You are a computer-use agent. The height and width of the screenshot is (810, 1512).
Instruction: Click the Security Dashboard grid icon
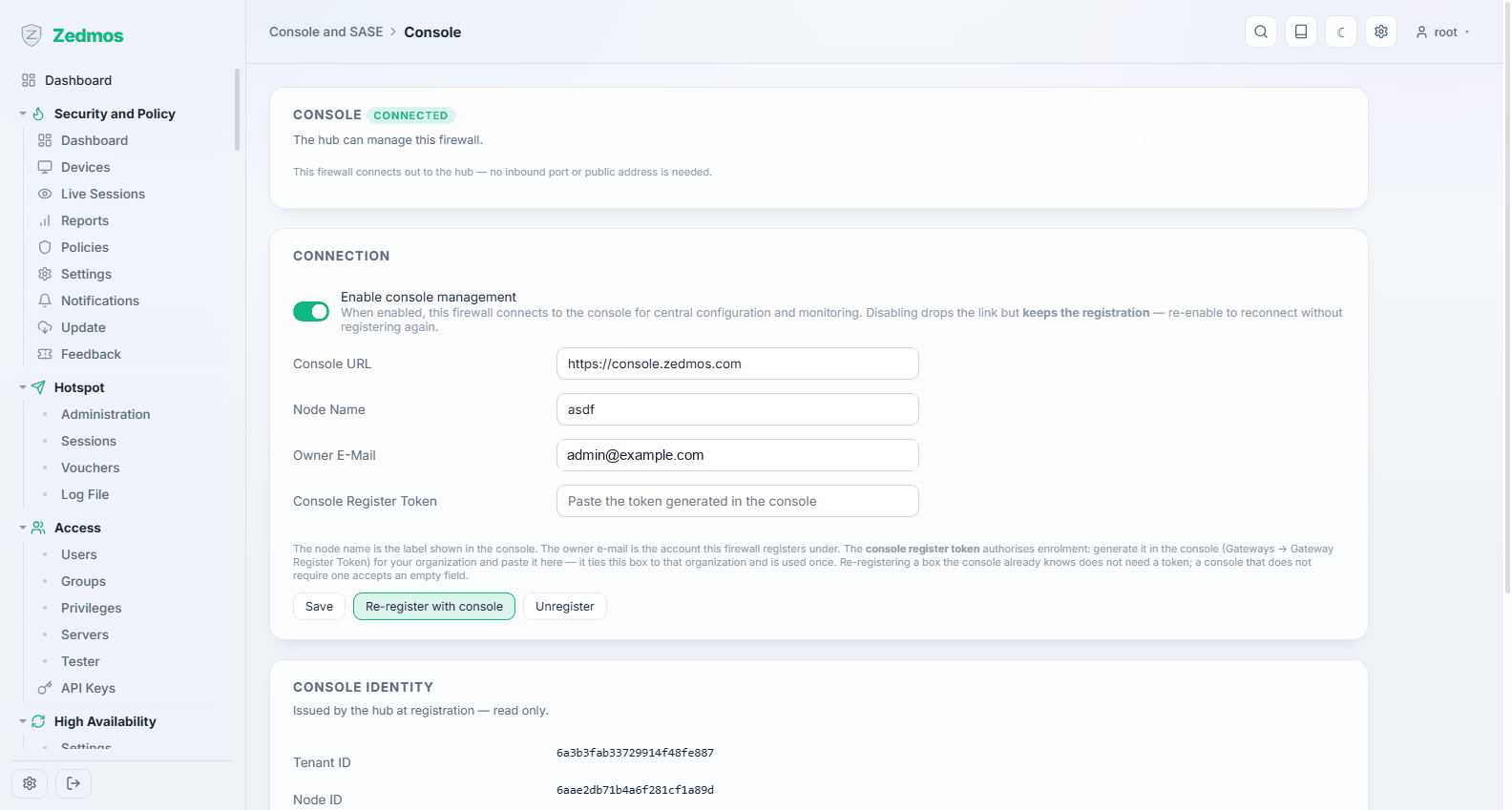click(45, 140)
